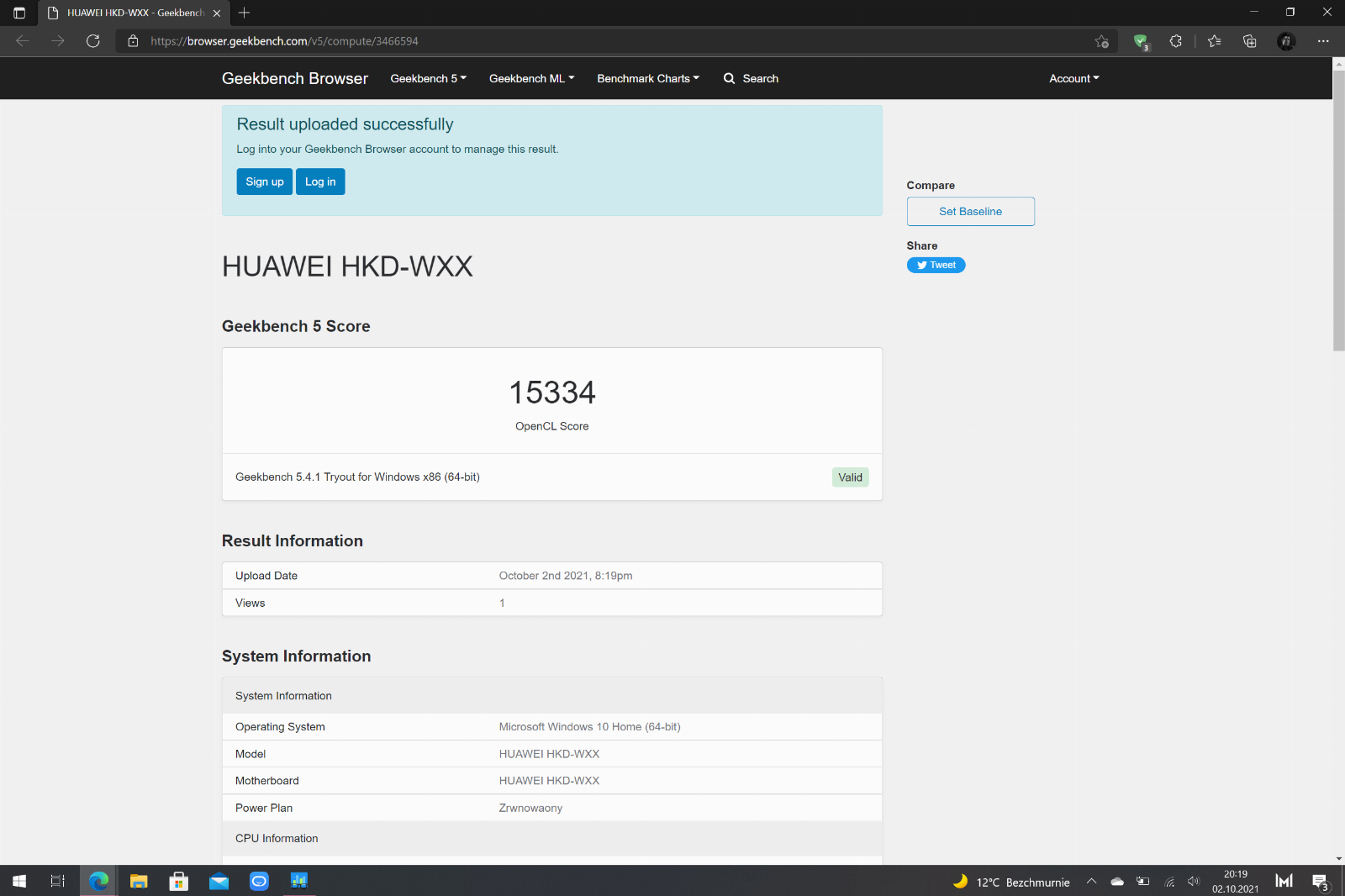Close the HUAWEI HKD-WXX tab

click(217, 13)
